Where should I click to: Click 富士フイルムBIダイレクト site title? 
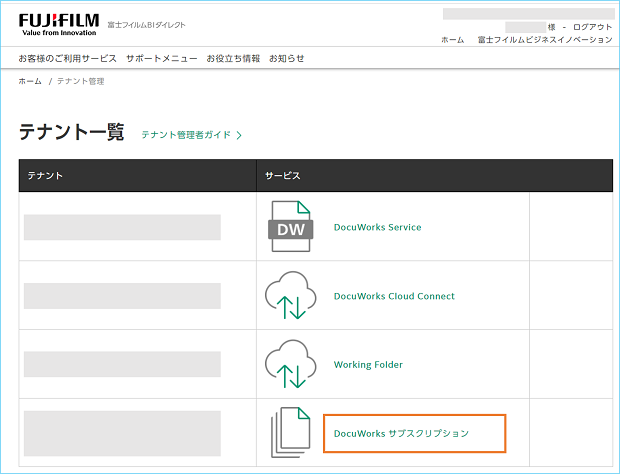point(146,25)
